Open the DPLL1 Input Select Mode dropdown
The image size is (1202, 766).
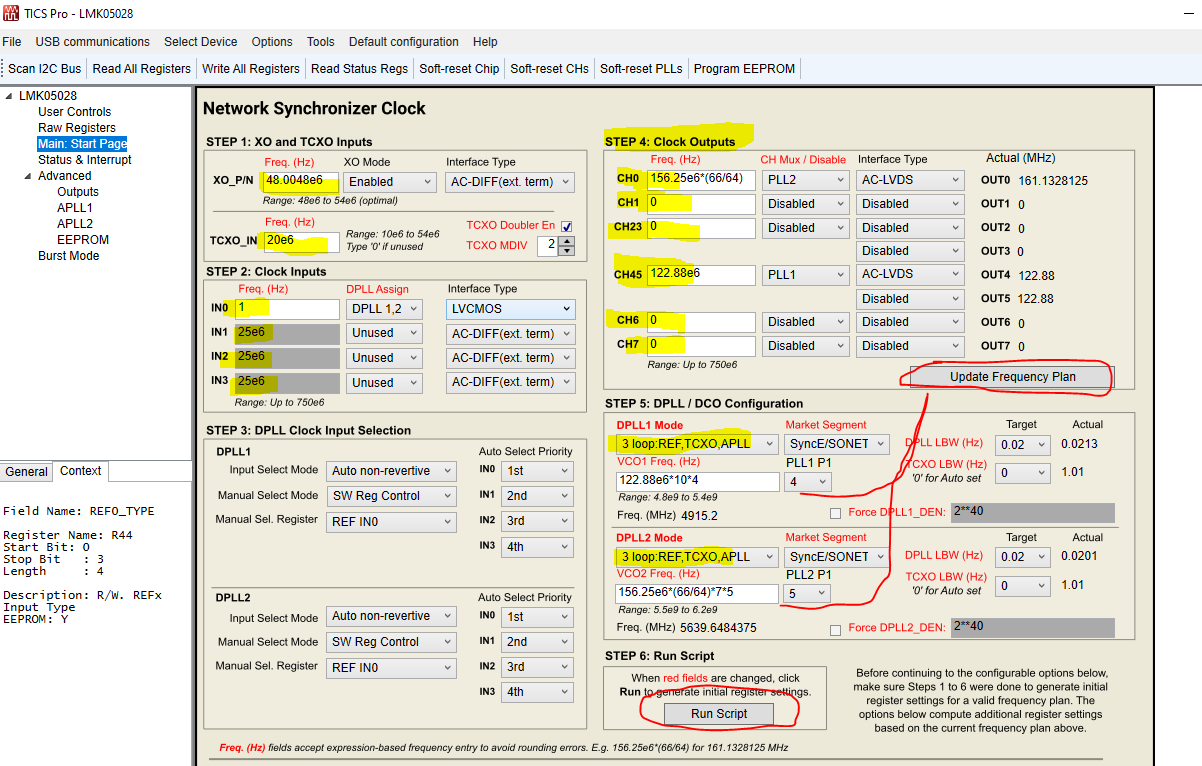click(x=391, y=471)
